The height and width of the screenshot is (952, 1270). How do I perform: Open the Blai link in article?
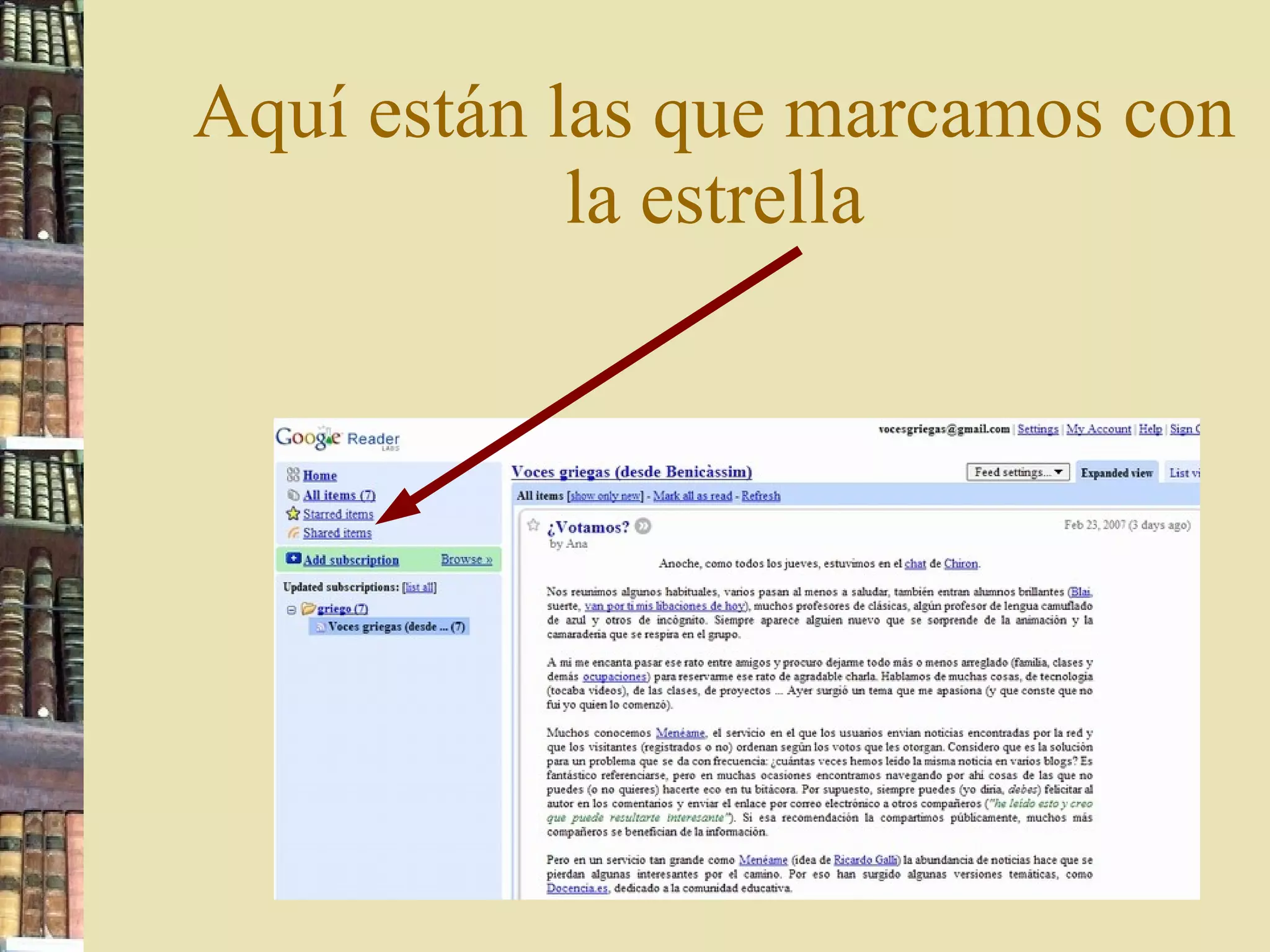click(x=1081, y=592)
